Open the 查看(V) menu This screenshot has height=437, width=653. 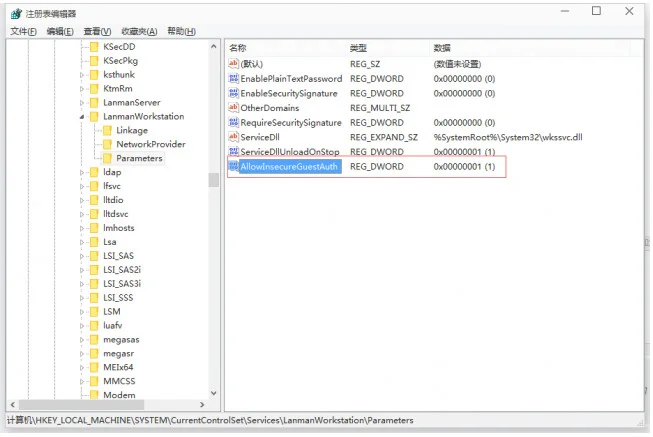click(x=98, y=31)
